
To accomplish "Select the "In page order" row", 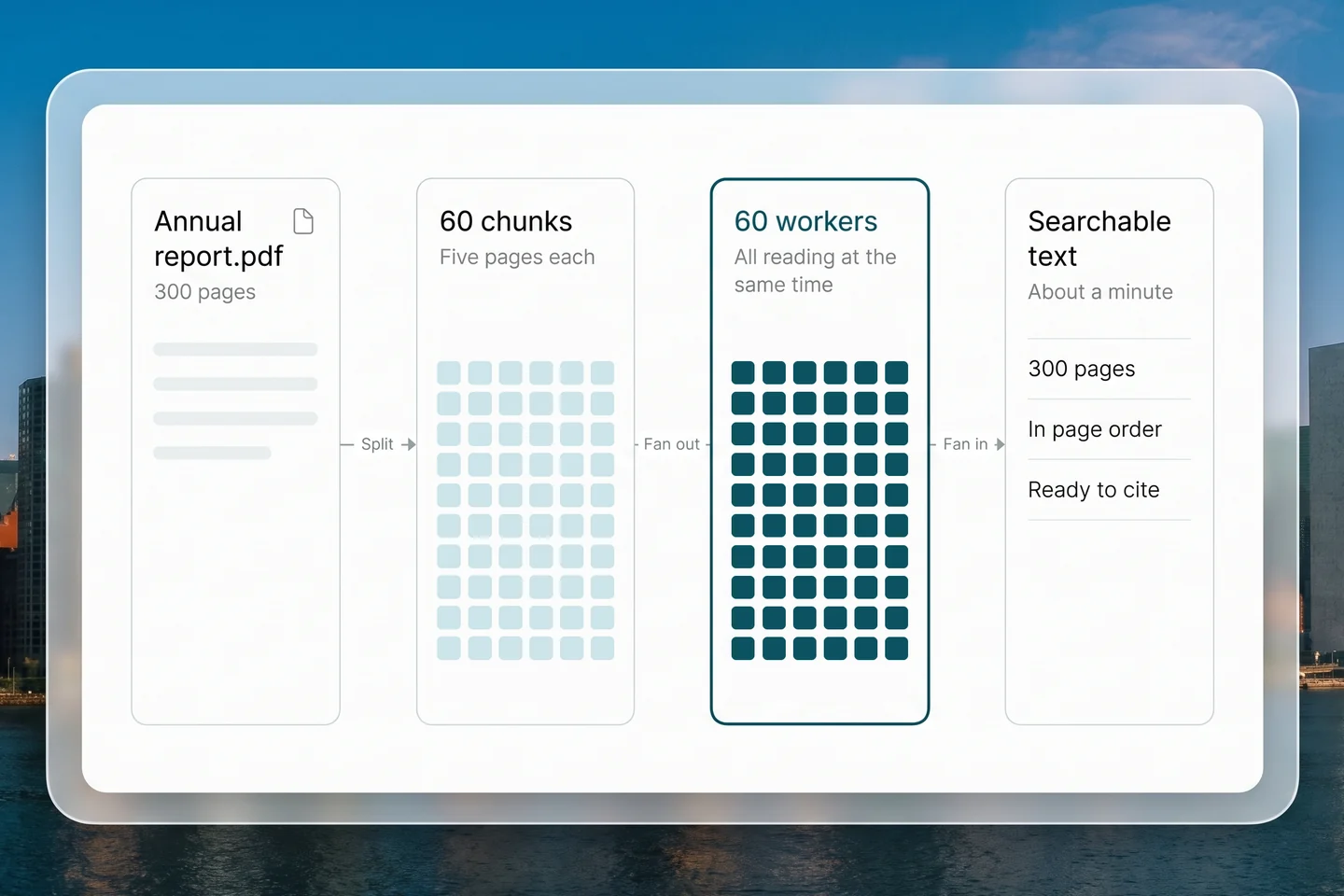I will click(1109, 429).
